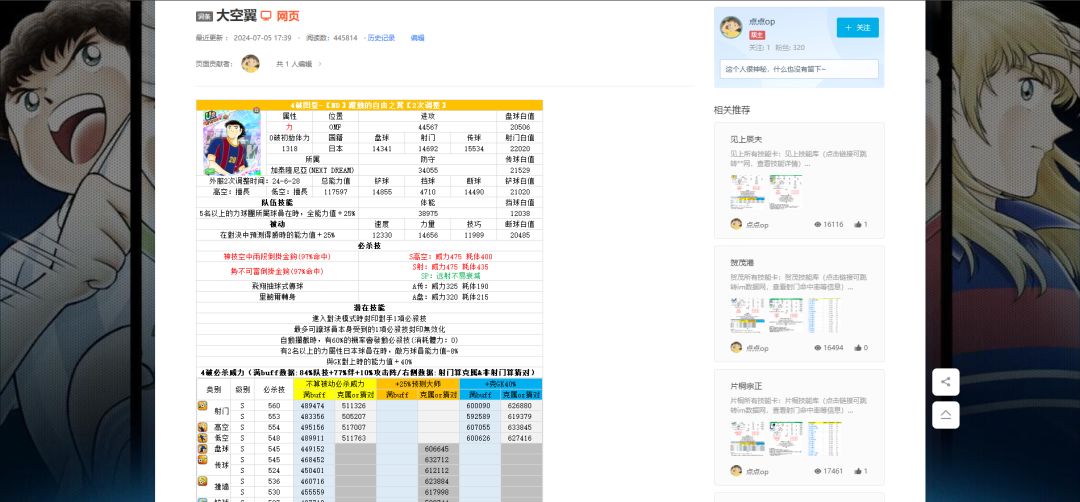The image size is (1080, 502).
Task: Open 点点op author avatar in profile card
Action: (731, 28)
